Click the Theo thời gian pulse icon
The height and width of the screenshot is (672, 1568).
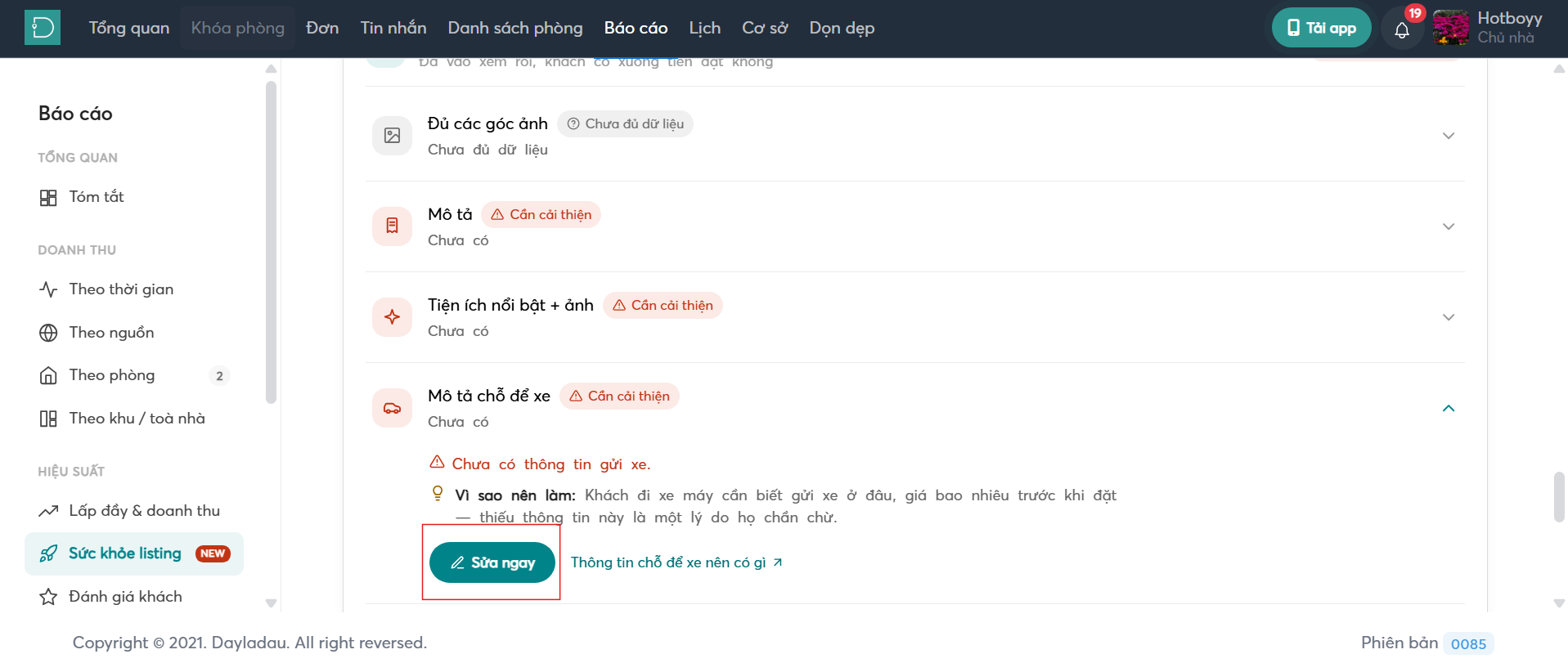[x=48, y=289]
